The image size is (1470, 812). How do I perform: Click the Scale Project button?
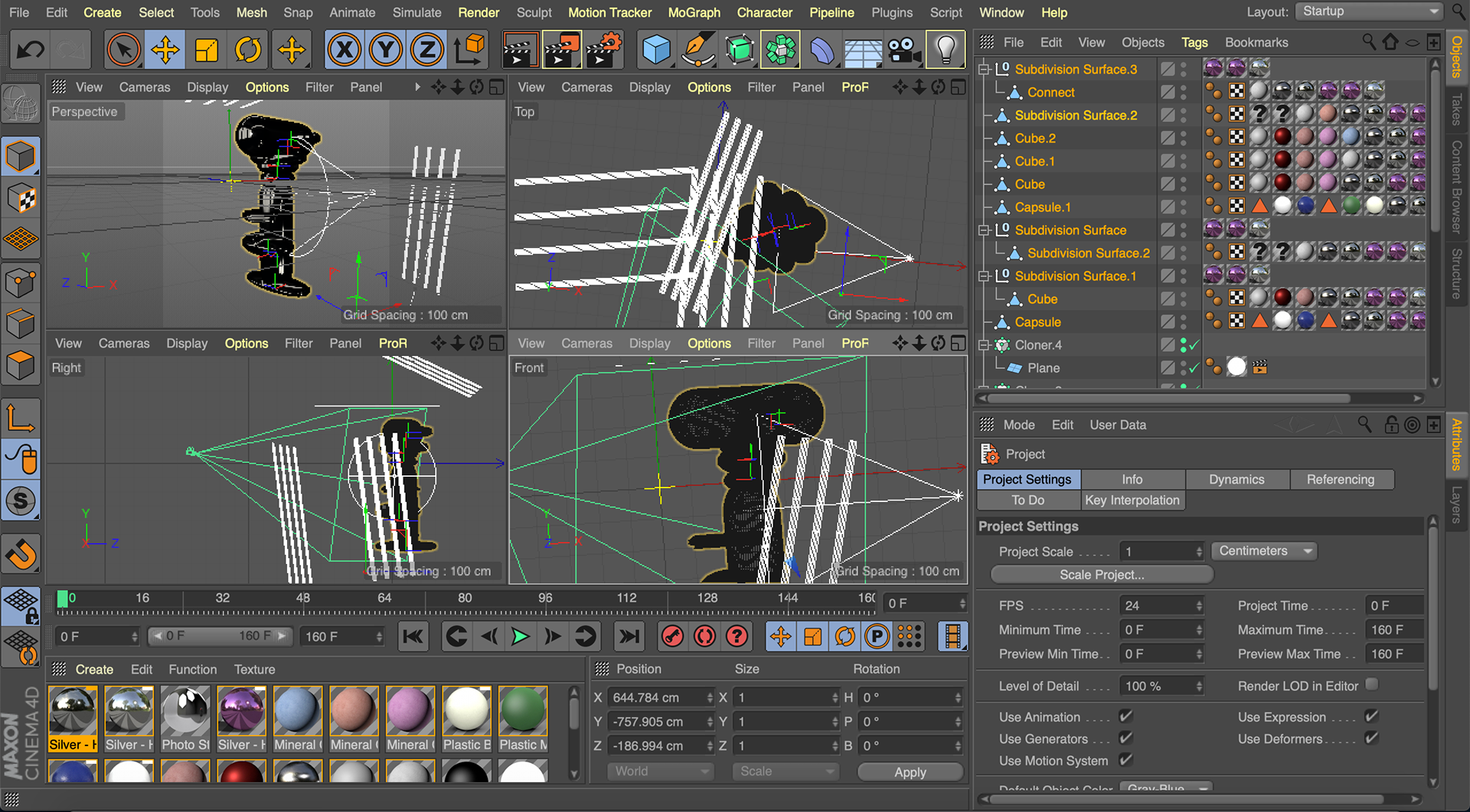point(1101,575)
